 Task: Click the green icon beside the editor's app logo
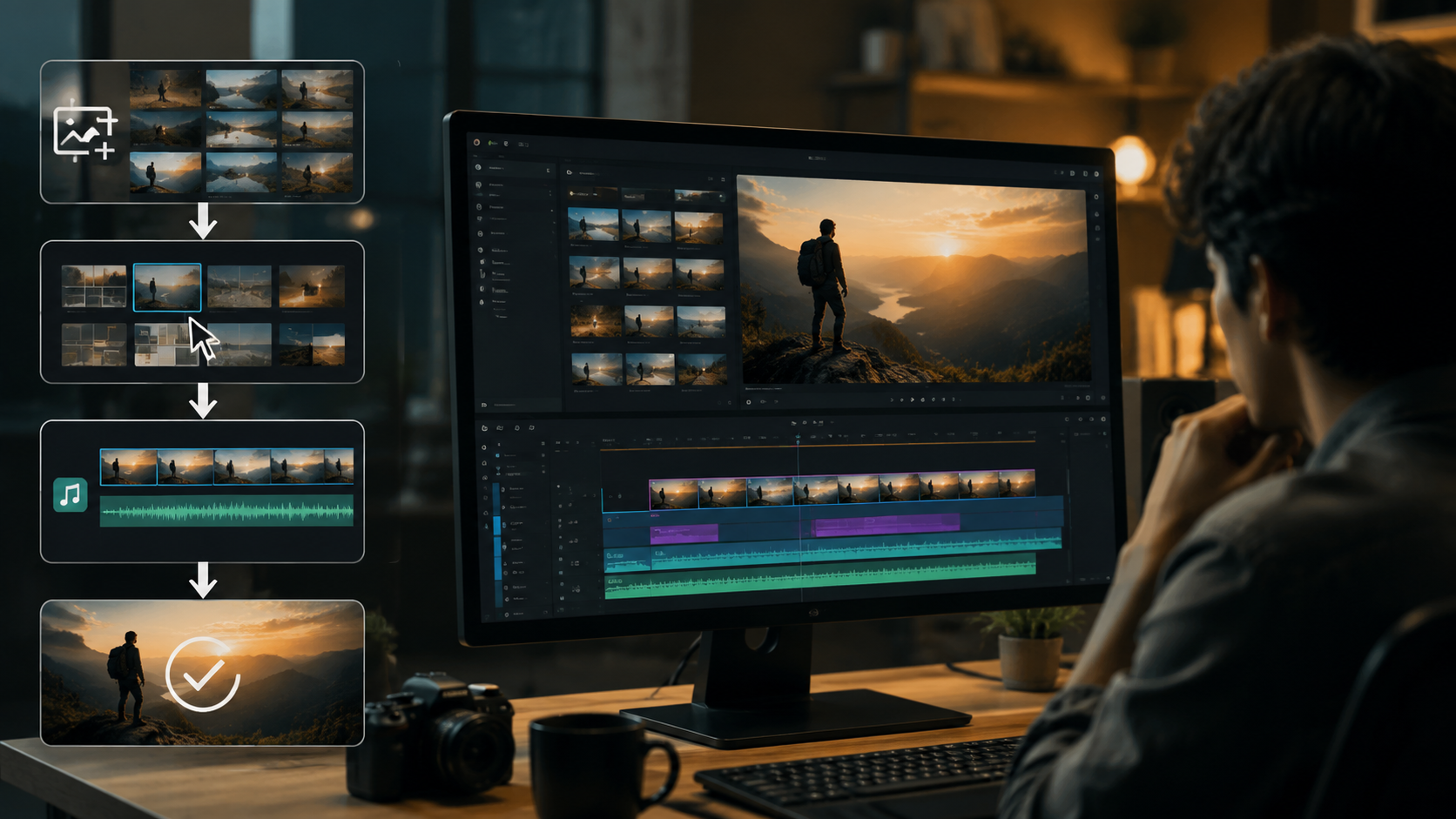(492, 143)
